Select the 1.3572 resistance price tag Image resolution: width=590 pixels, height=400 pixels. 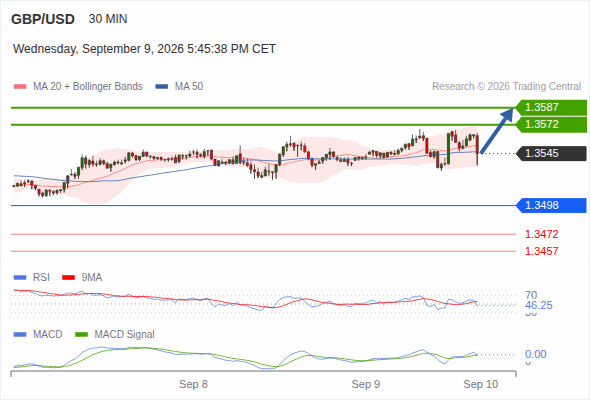(x=551, y=125)
